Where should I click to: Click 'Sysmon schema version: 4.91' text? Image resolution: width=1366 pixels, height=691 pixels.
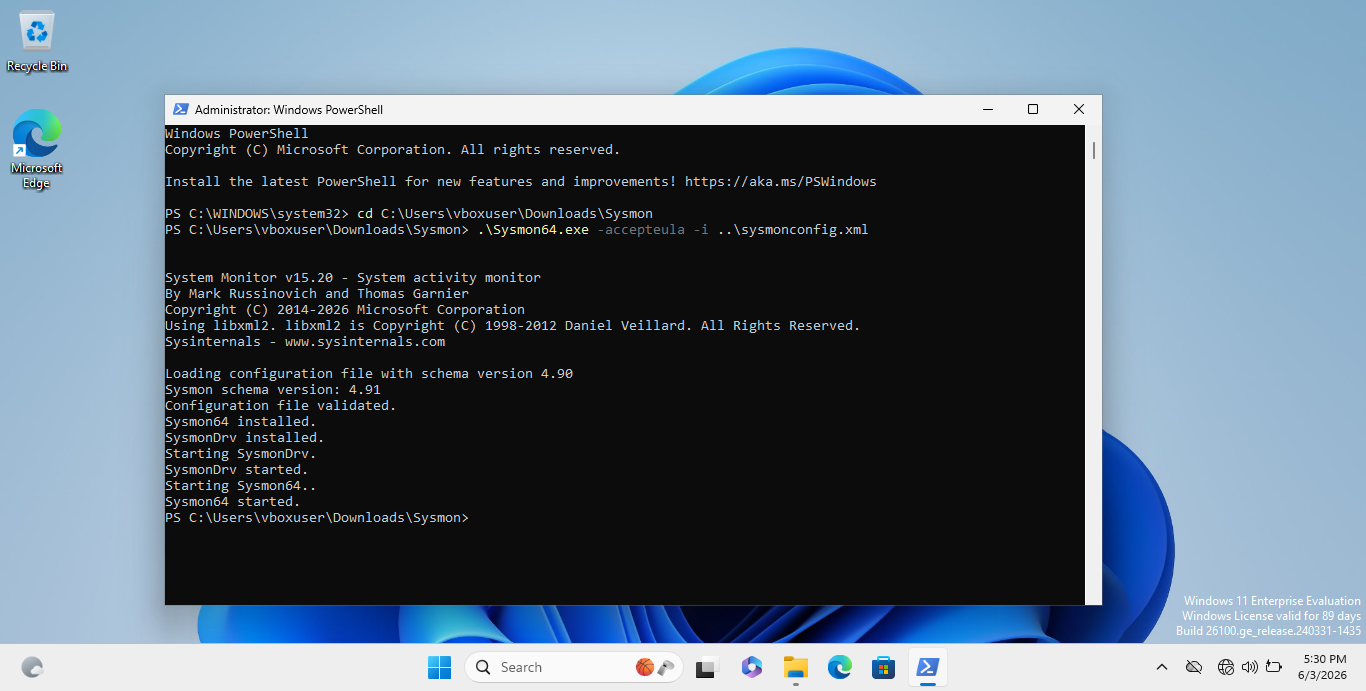coord(273,390)
